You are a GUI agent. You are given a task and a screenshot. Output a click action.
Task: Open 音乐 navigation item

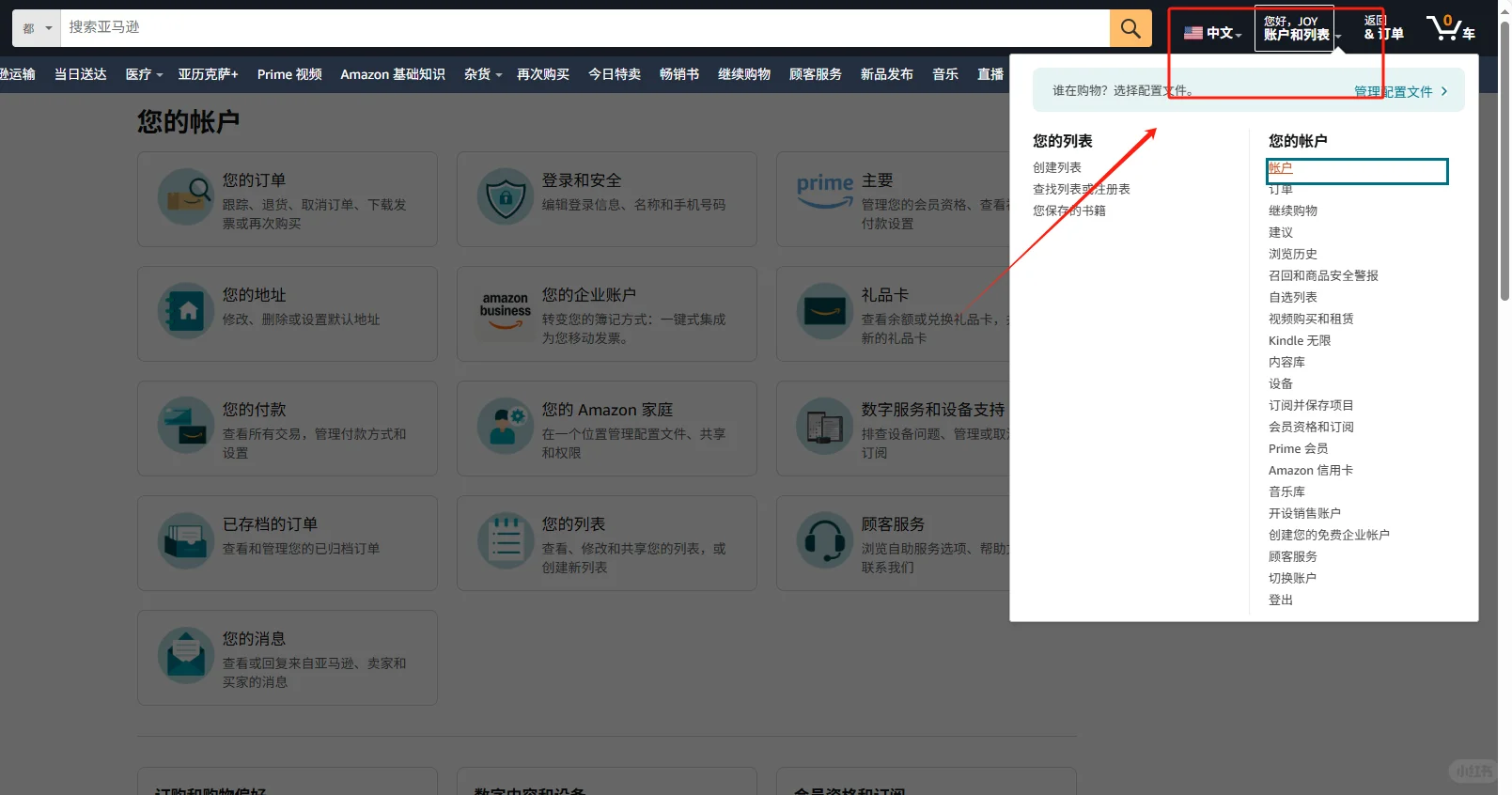pyautogui.click(x=945, y=74)
